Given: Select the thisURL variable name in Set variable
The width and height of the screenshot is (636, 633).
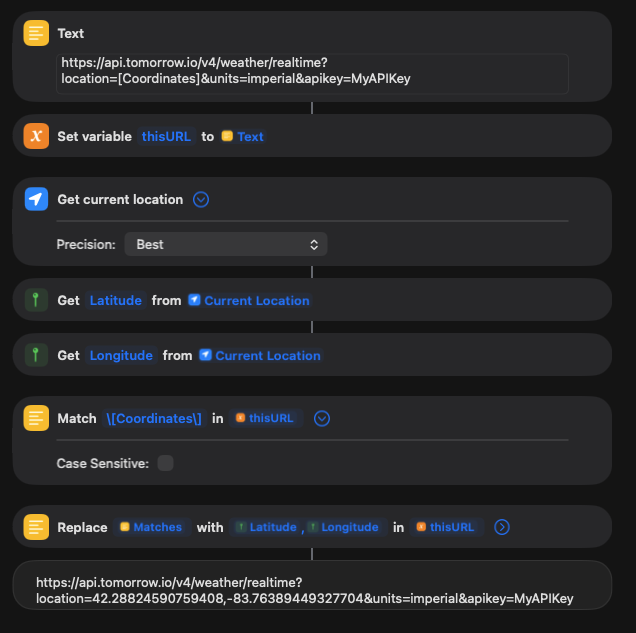Looking at the screenshot, I should pyautogui.click(x=166, y=136).
